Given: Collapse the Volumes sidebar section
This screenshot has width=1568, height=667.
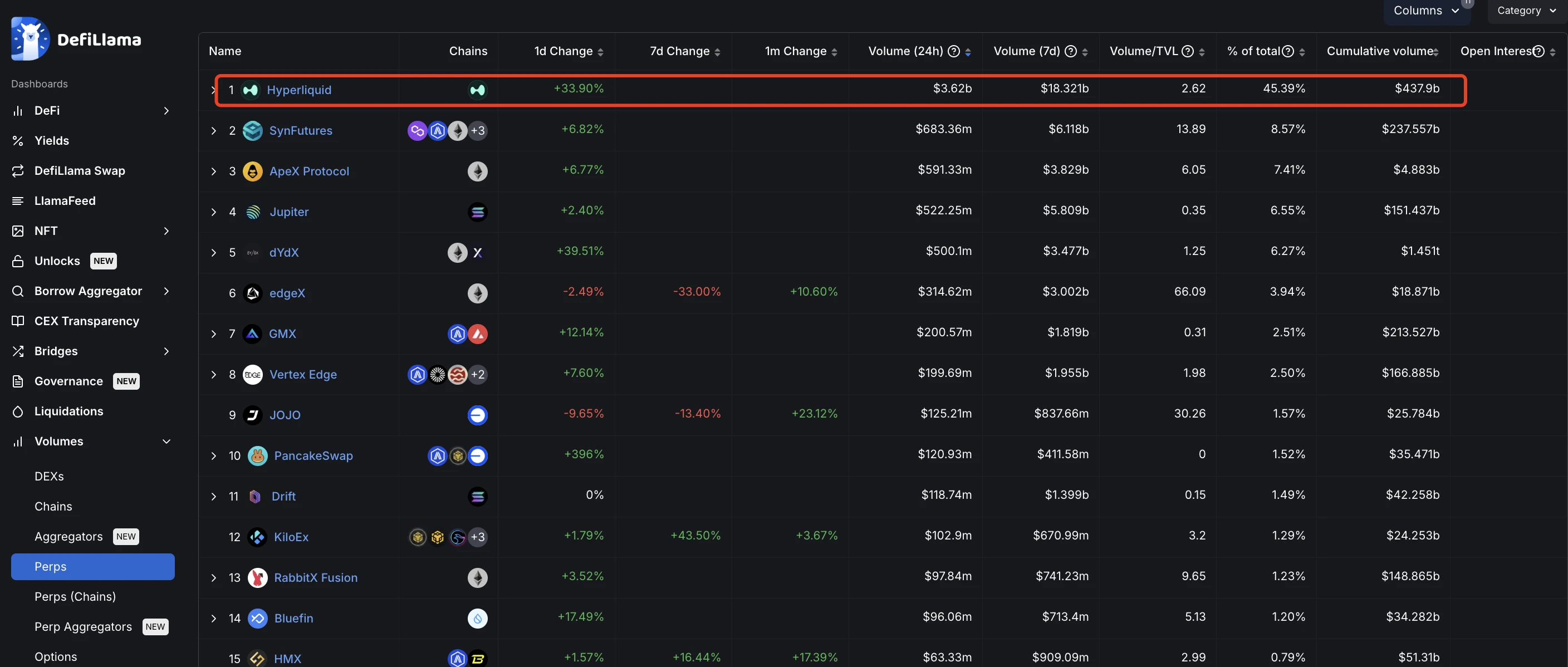Looking at the screenshot, I should (166, 441).
